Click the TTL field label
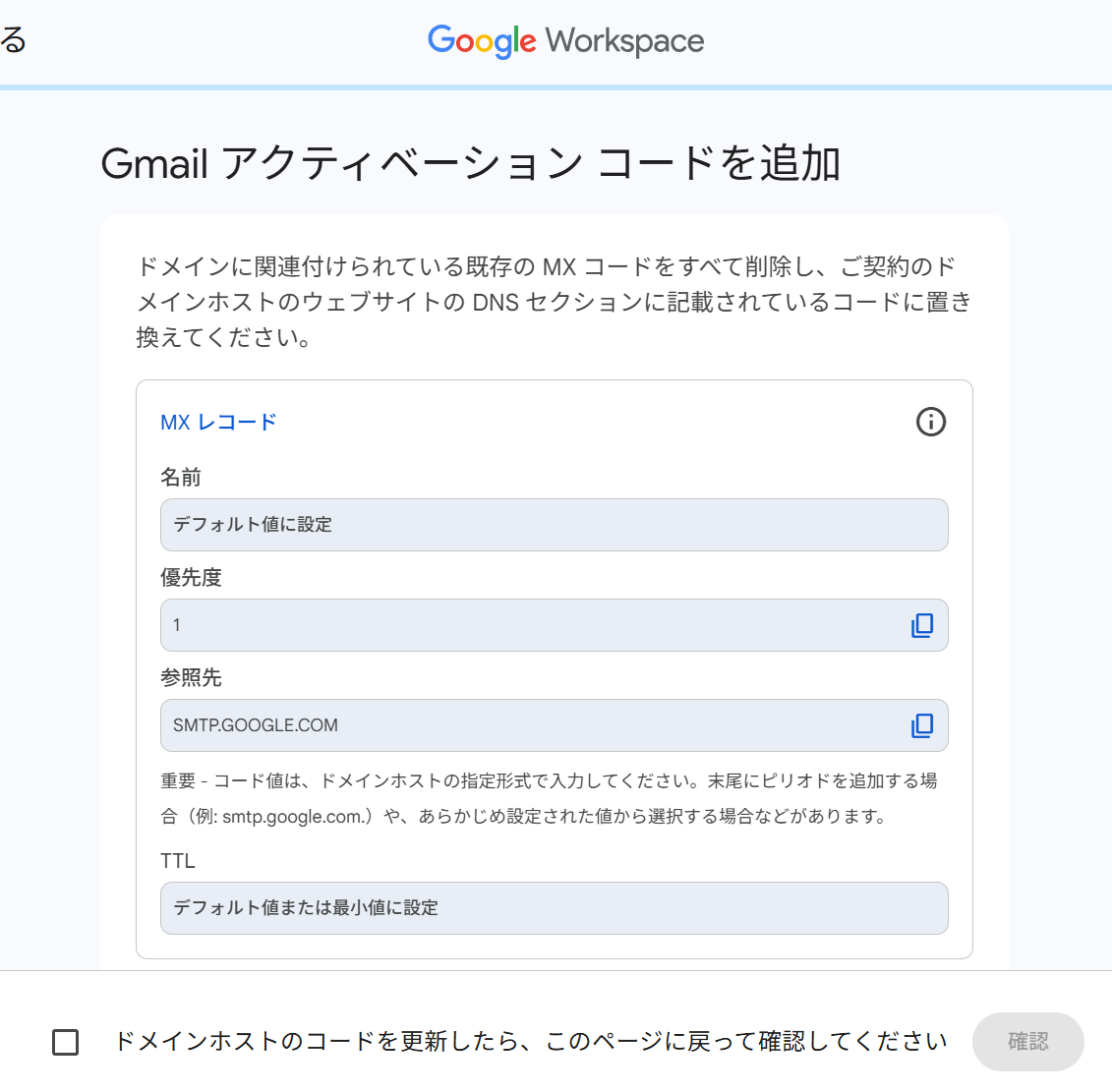 (x=178, y=861)
